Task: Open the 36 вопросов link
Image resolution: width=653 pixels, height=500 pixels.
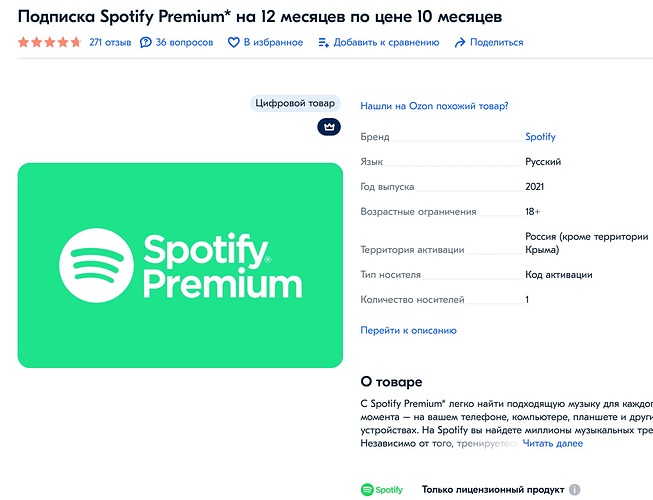Action: click(x=184, y=42)
